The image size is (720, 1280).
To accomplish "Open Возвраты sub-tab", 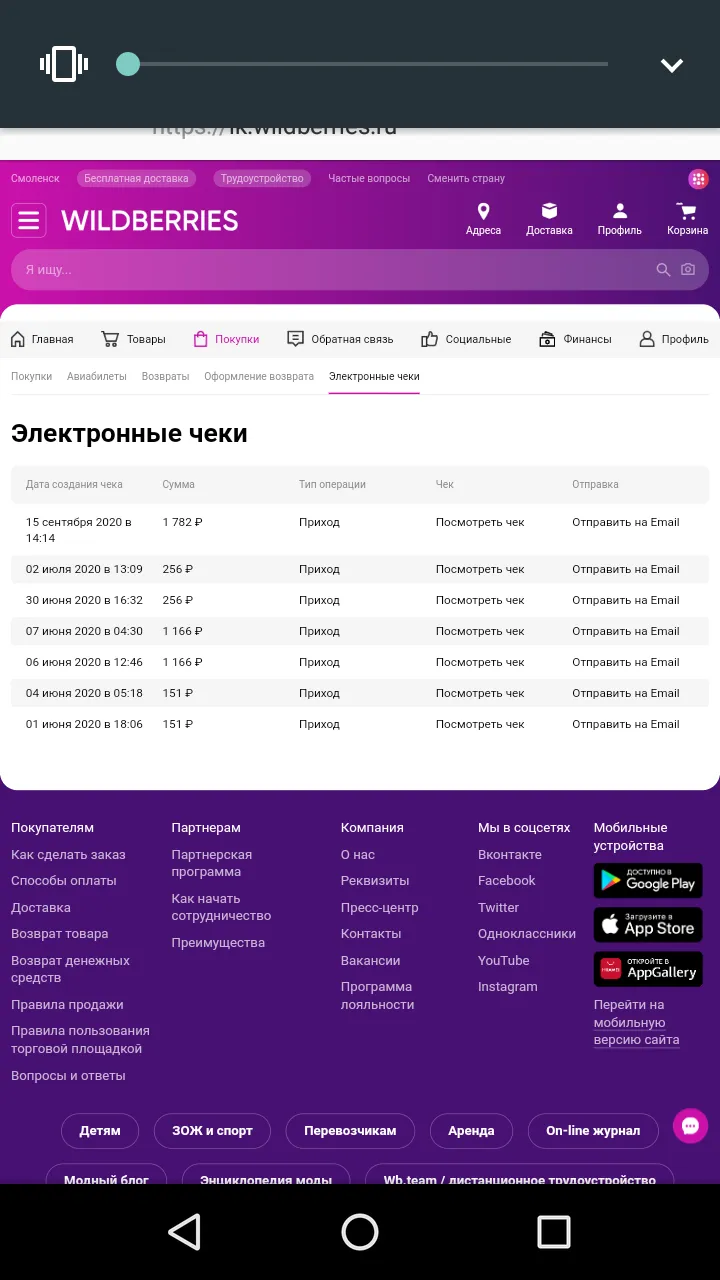I will 165,377.
